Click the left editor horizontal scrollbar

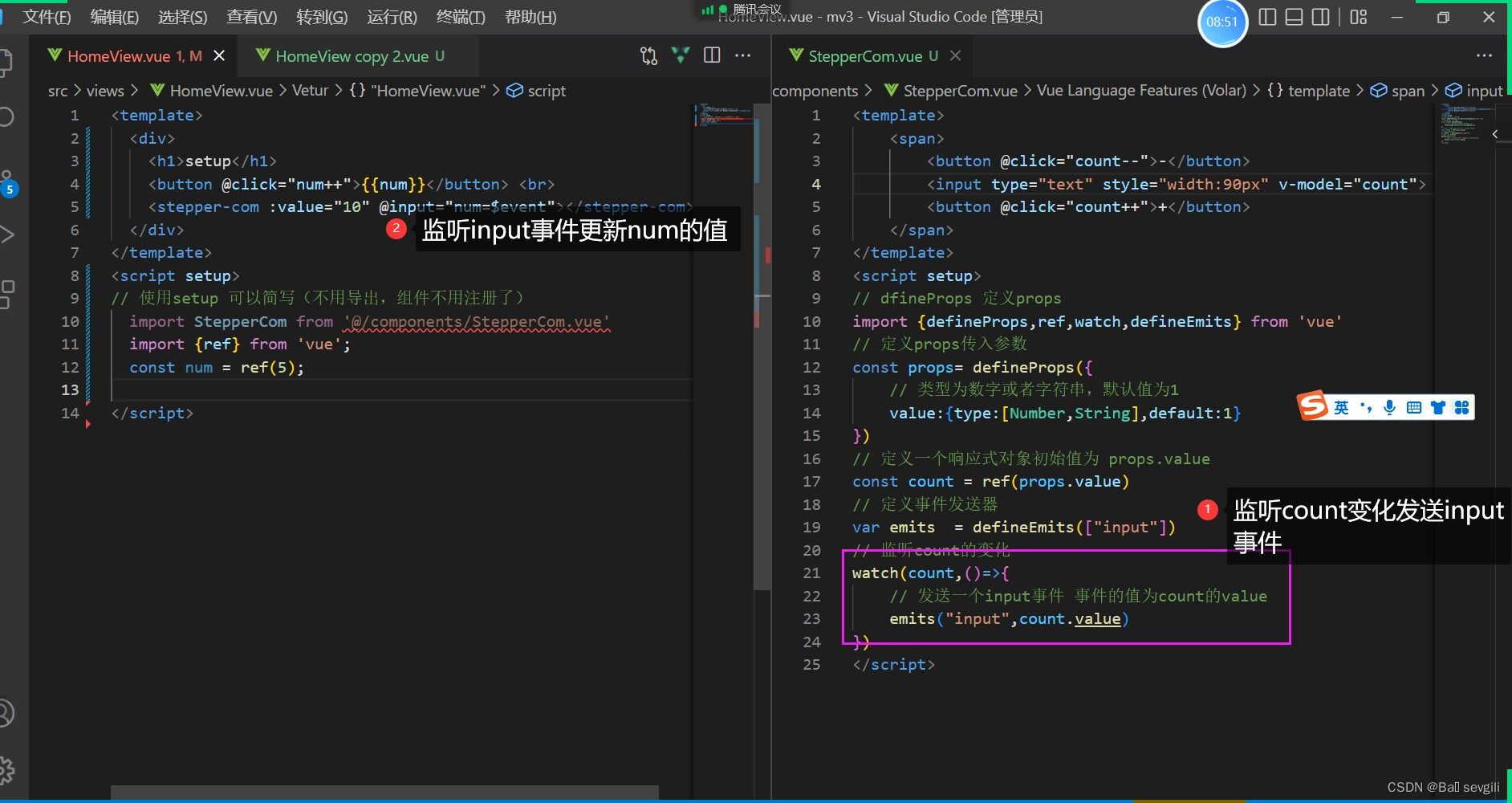384,793
